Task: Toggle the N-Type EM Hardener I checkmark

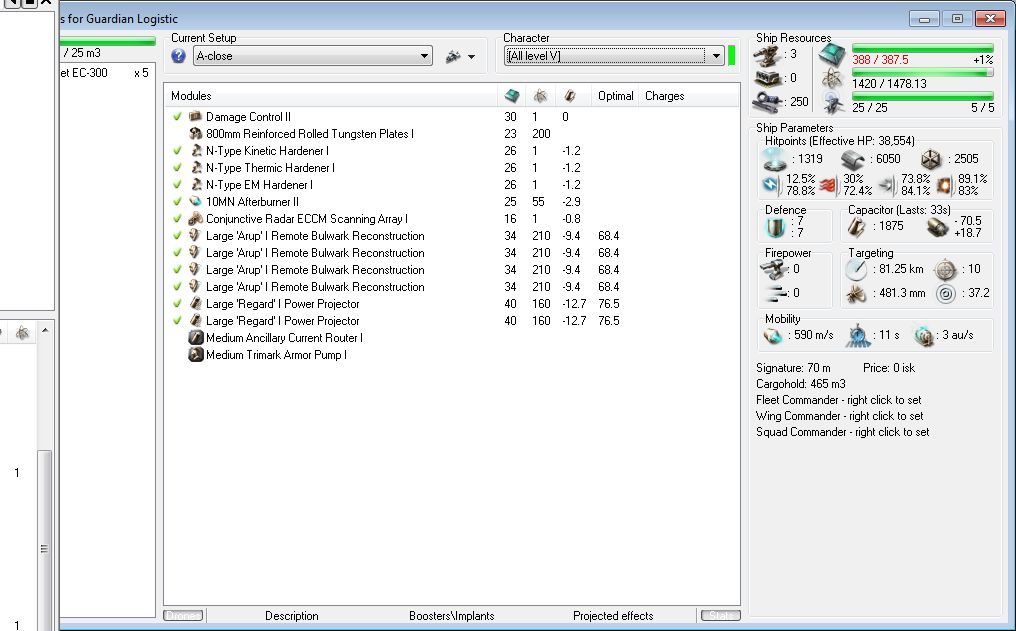Action: click(x=177, y=185)
